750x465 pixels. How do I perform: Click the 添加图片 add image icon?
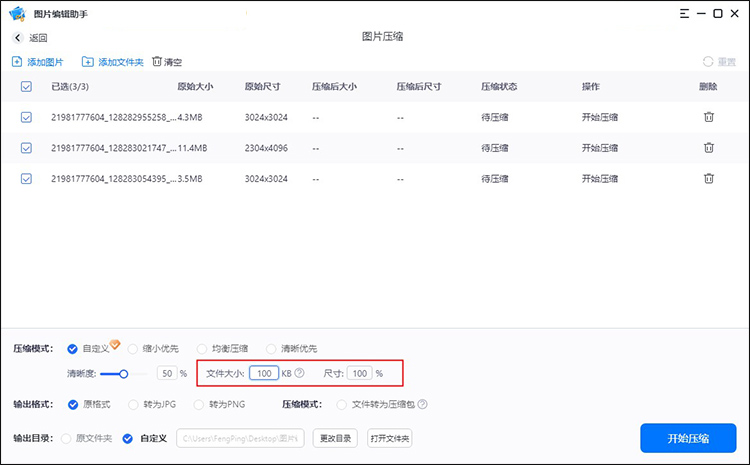(17, 62)
